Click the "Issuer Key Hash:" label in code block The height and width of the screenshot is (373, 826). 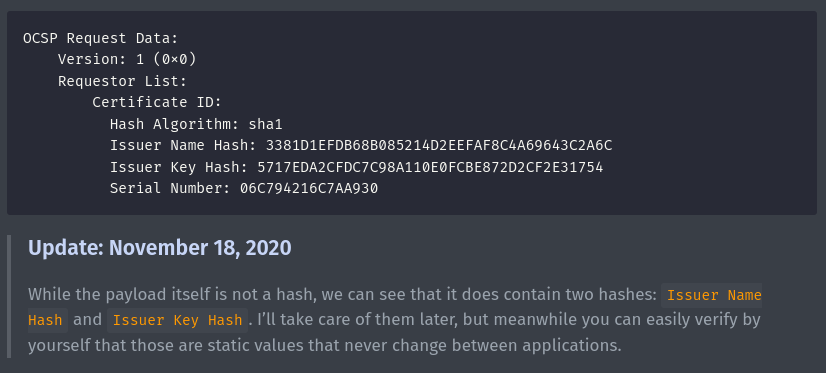point(179,168)
